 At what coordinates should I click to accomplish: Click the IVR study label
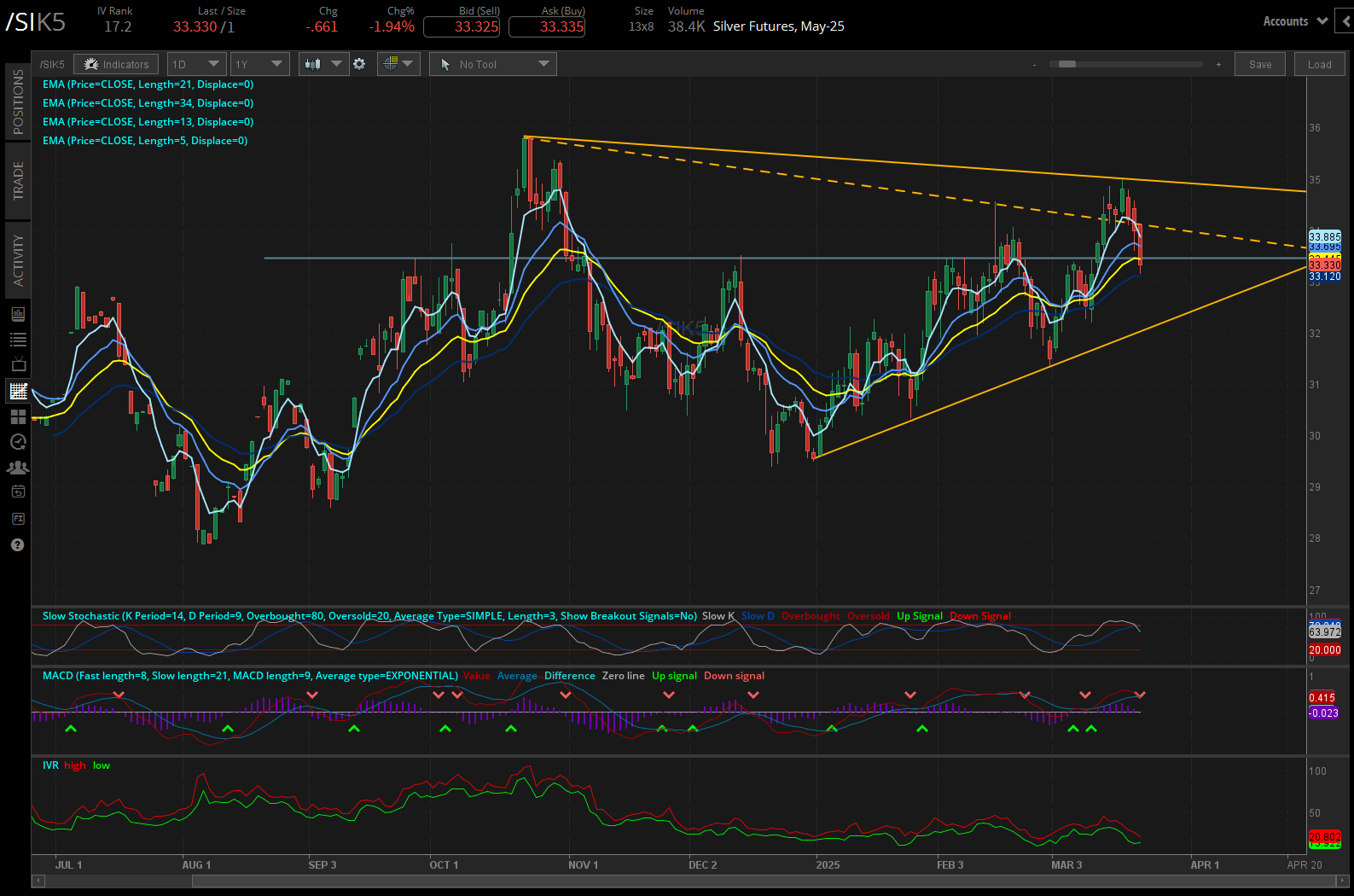click(50, 765)
